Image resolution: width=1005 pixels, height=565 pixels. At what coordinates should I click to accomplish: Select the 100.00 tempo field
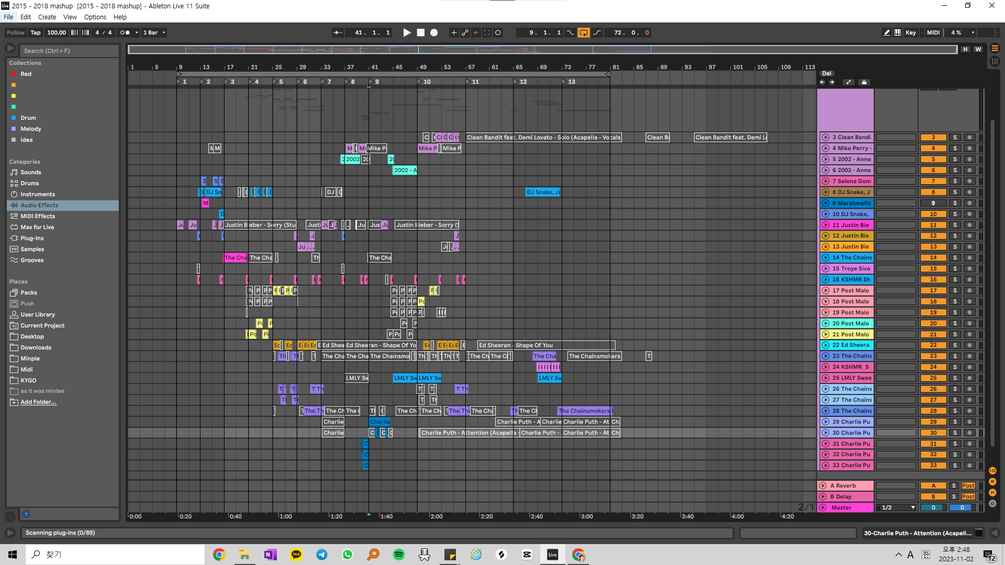pos(56,32)
